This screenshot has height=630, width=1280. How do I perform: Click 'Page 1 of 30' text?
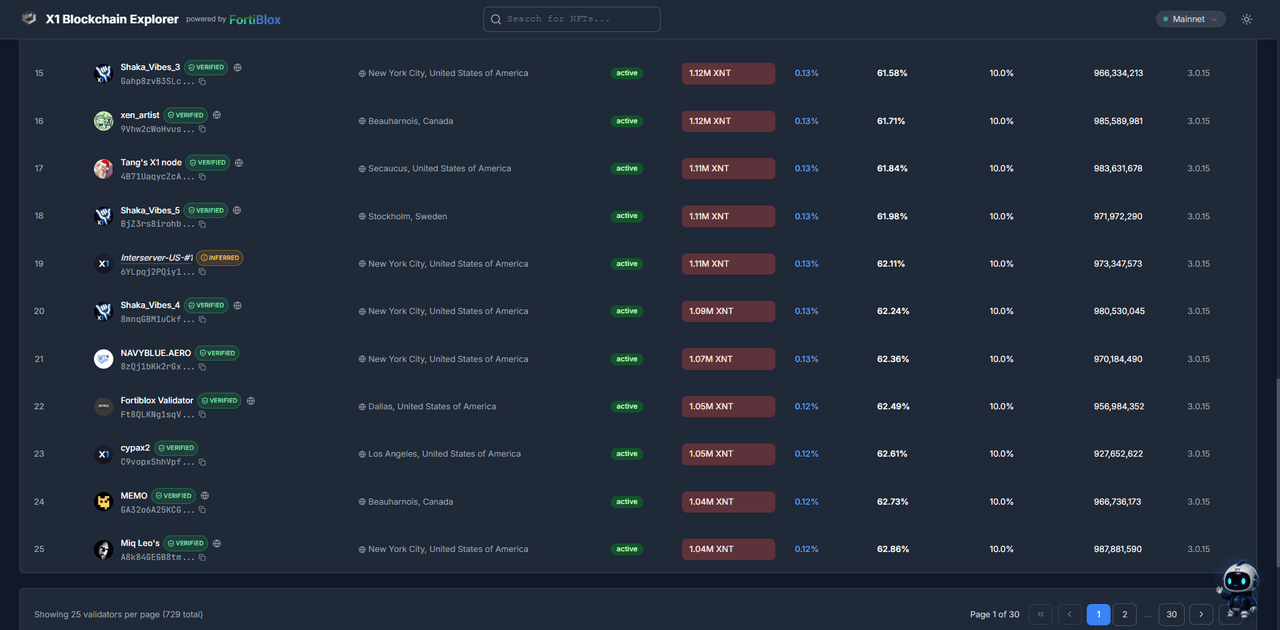pyautogui.click(x=995, y=614)
